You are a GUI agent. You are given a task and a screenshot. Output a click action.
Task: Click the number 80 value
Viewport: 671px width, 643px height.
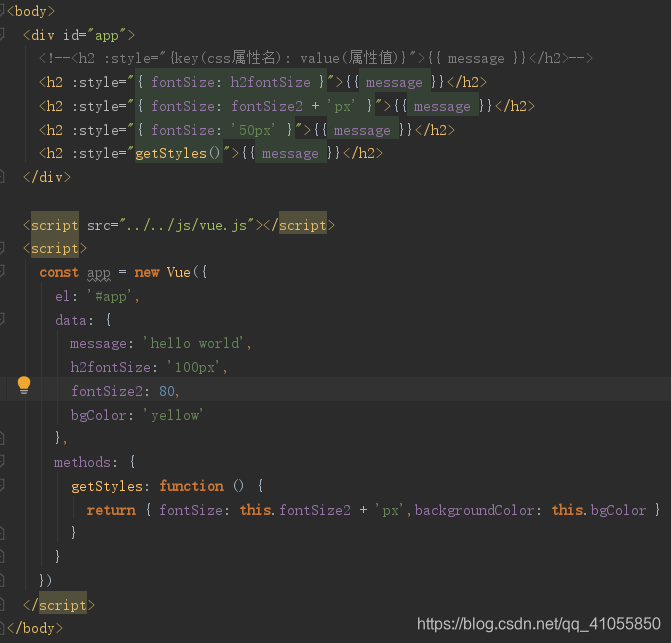point(167,391)
